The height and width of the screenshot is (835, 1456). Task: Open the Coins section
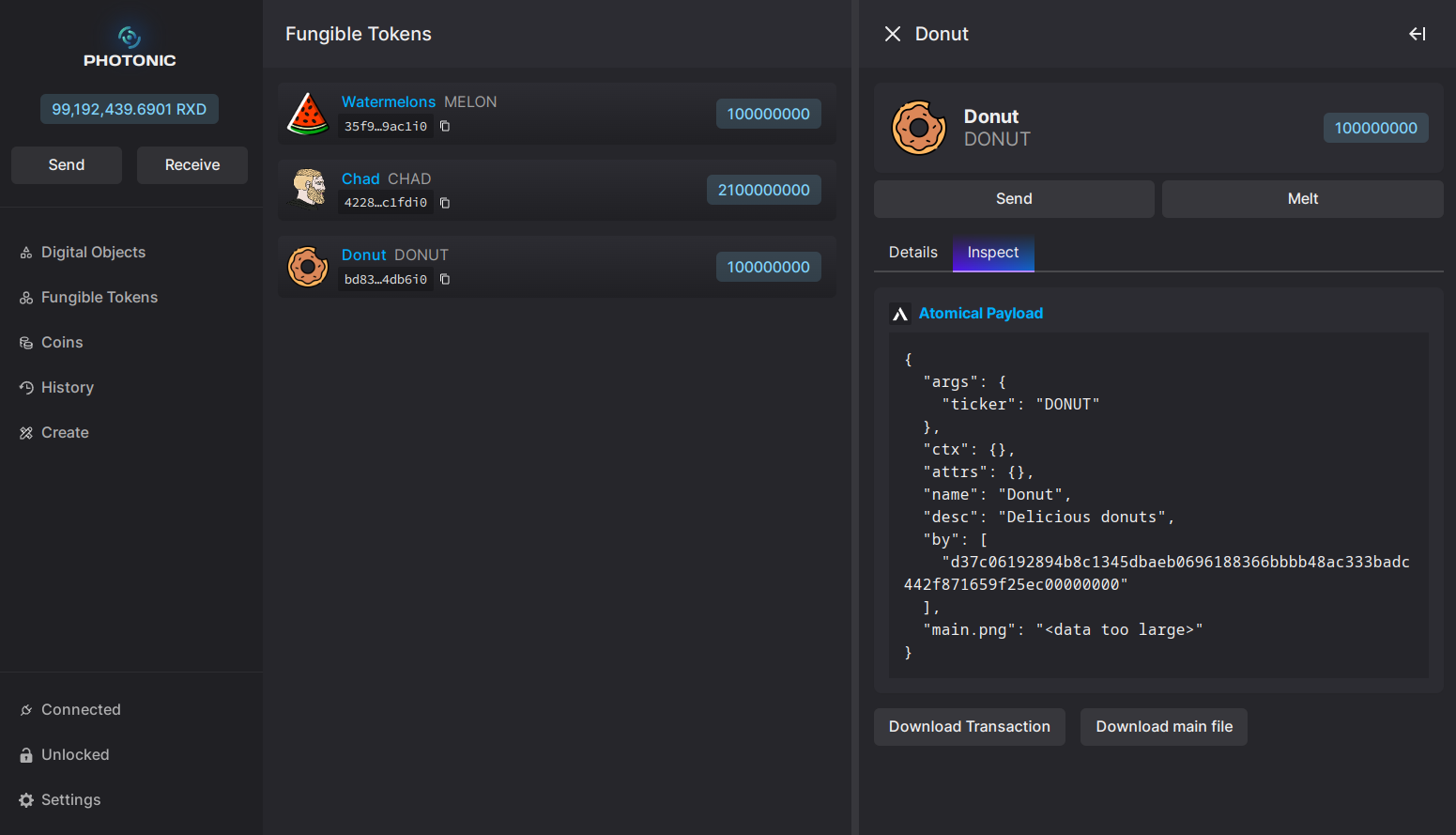click(x=62, y=343)
